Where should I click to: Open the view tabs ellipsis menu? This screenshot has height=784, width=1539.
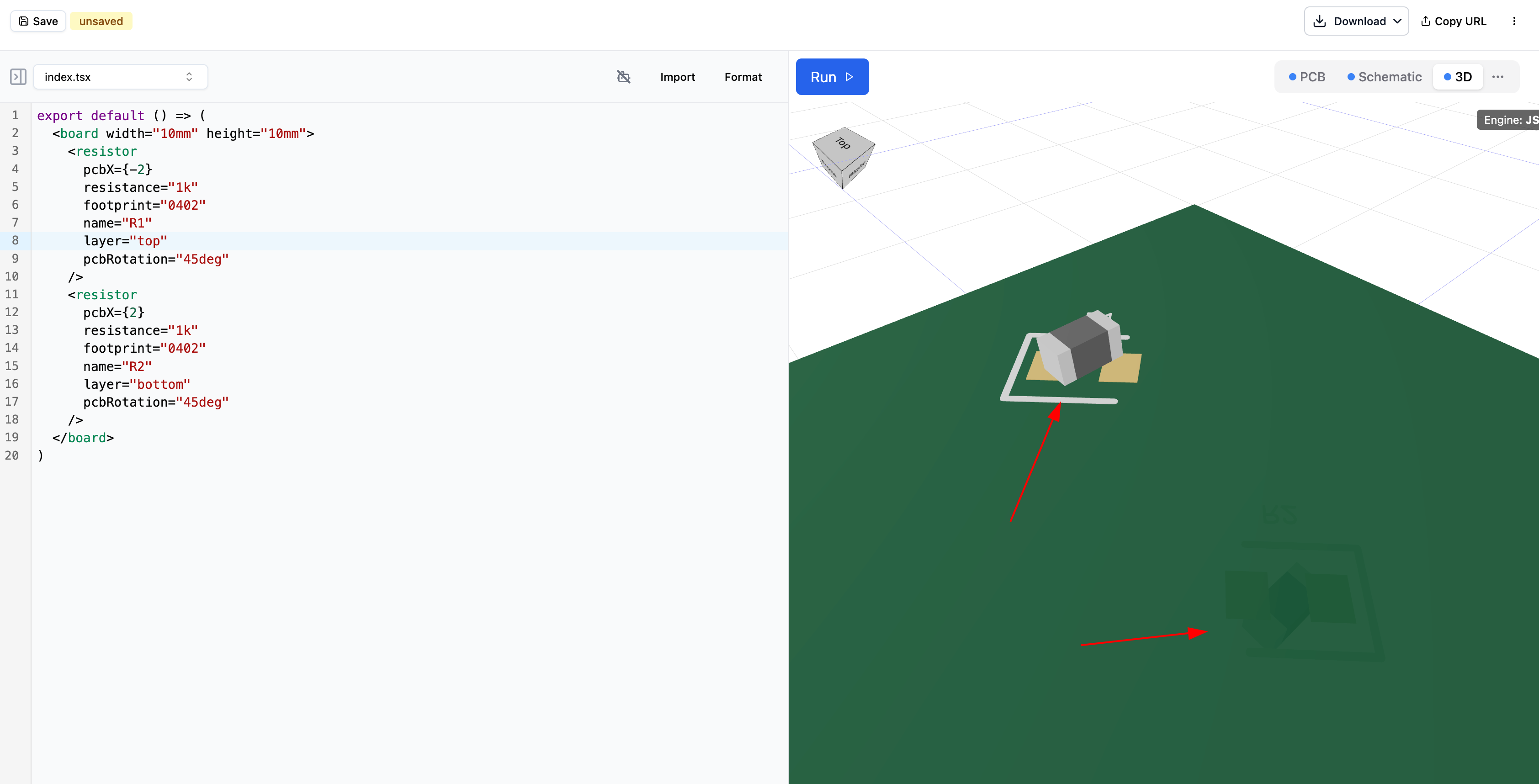1497,76
